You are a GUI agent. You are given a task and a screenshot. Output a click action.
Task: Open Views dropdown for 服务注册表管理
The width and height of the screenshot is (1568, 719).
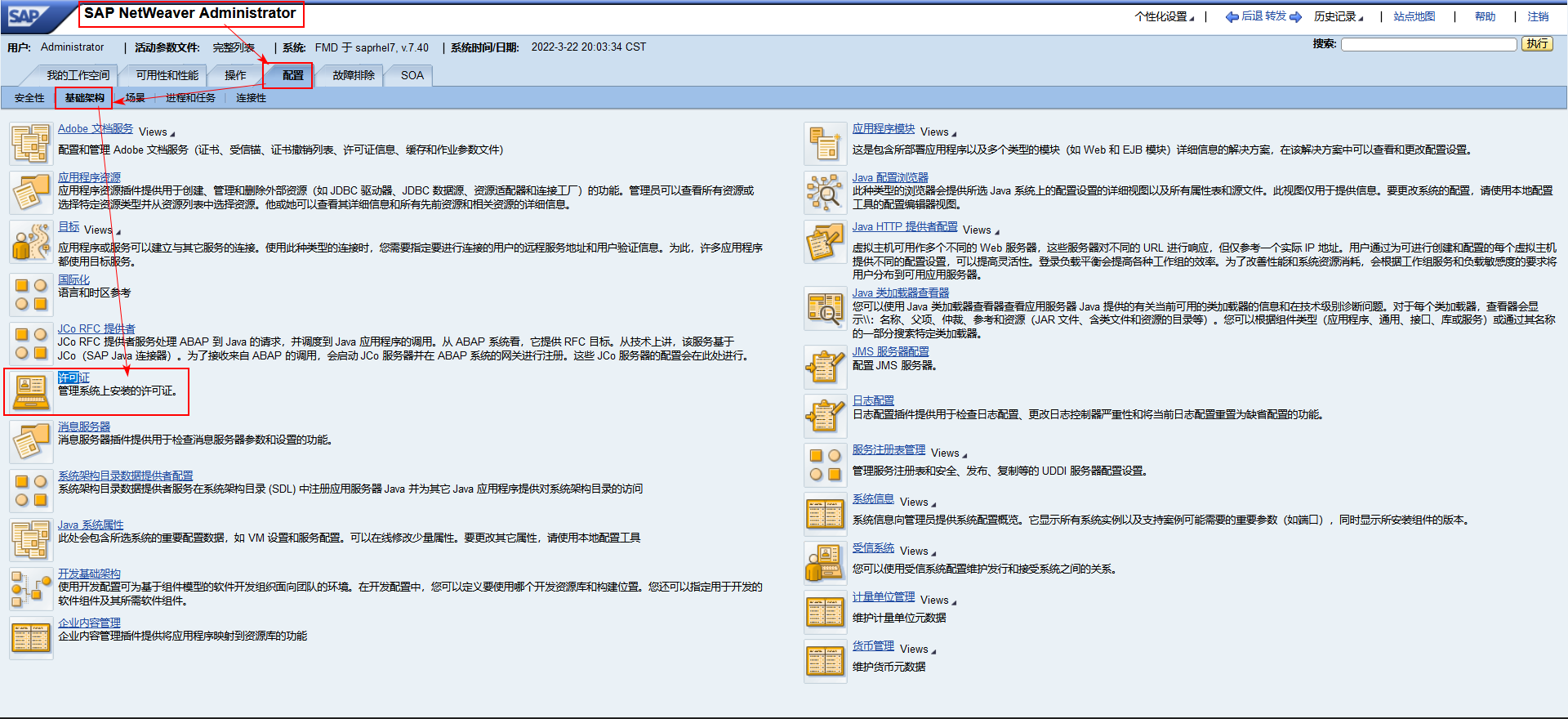(949, 453)
